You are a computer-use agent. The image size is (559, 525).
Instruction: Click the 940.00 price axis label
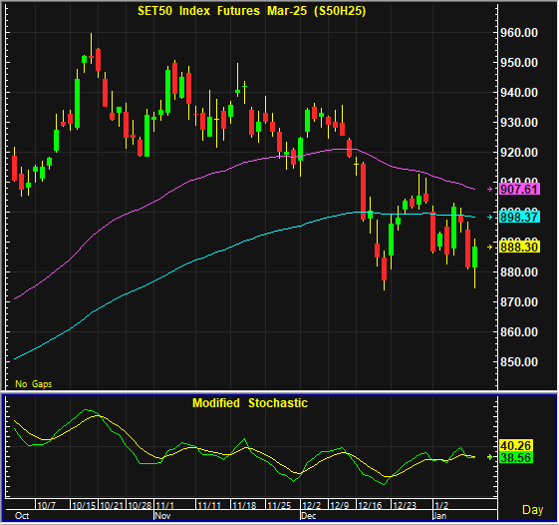[519, 93]
